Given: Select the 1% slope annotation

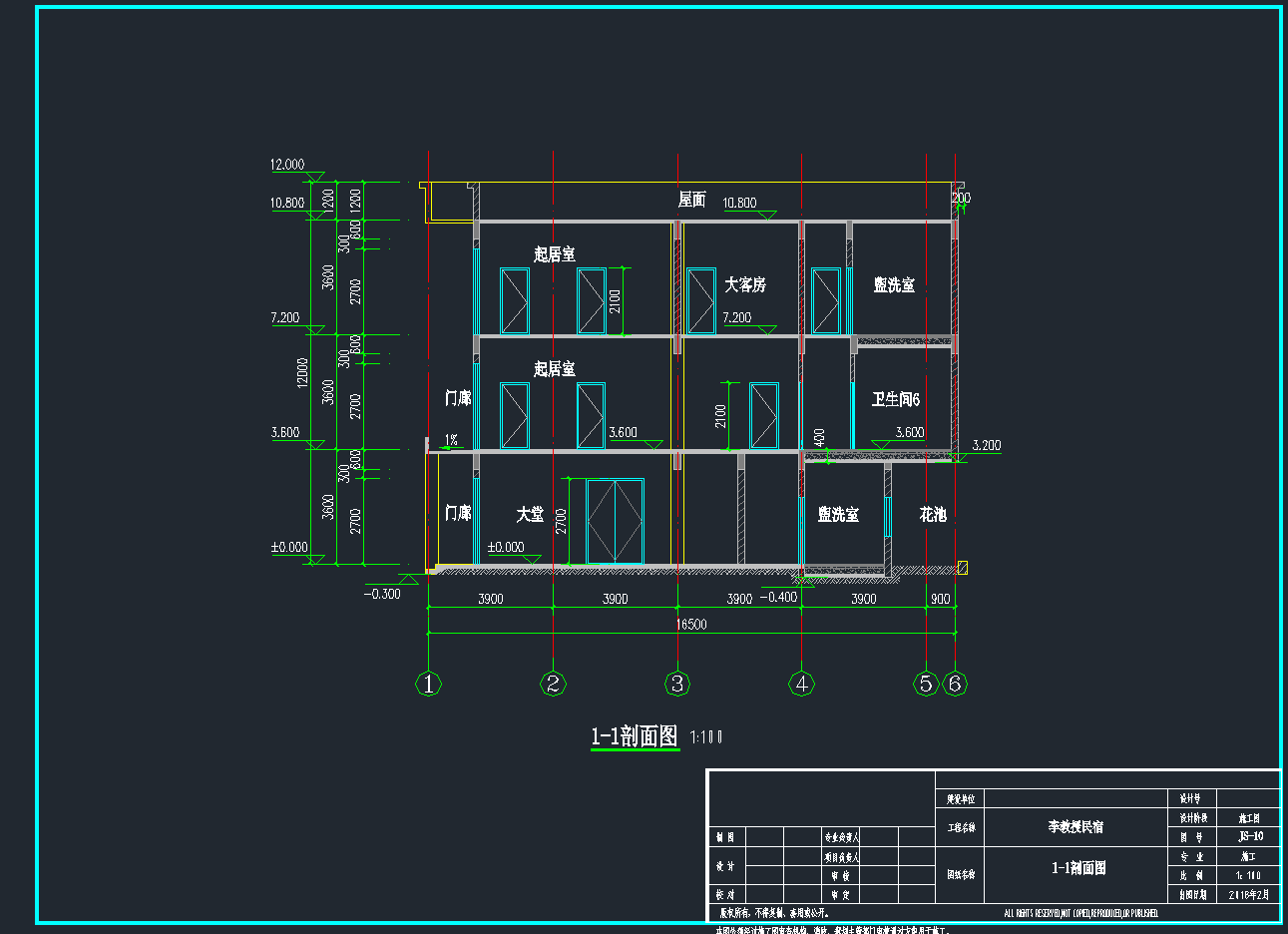Looking at the screenshot, I should pos(451,439).
